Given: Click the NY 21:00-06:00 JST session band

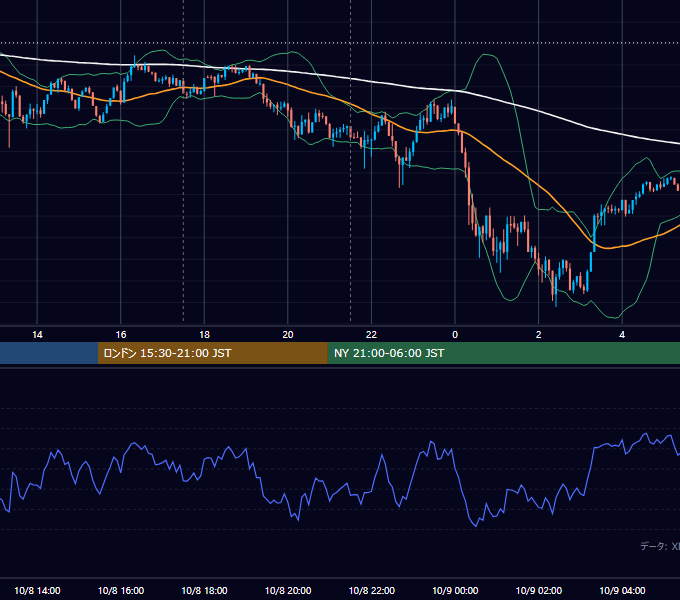Looking at the screenshot, I should pos(503,353).
